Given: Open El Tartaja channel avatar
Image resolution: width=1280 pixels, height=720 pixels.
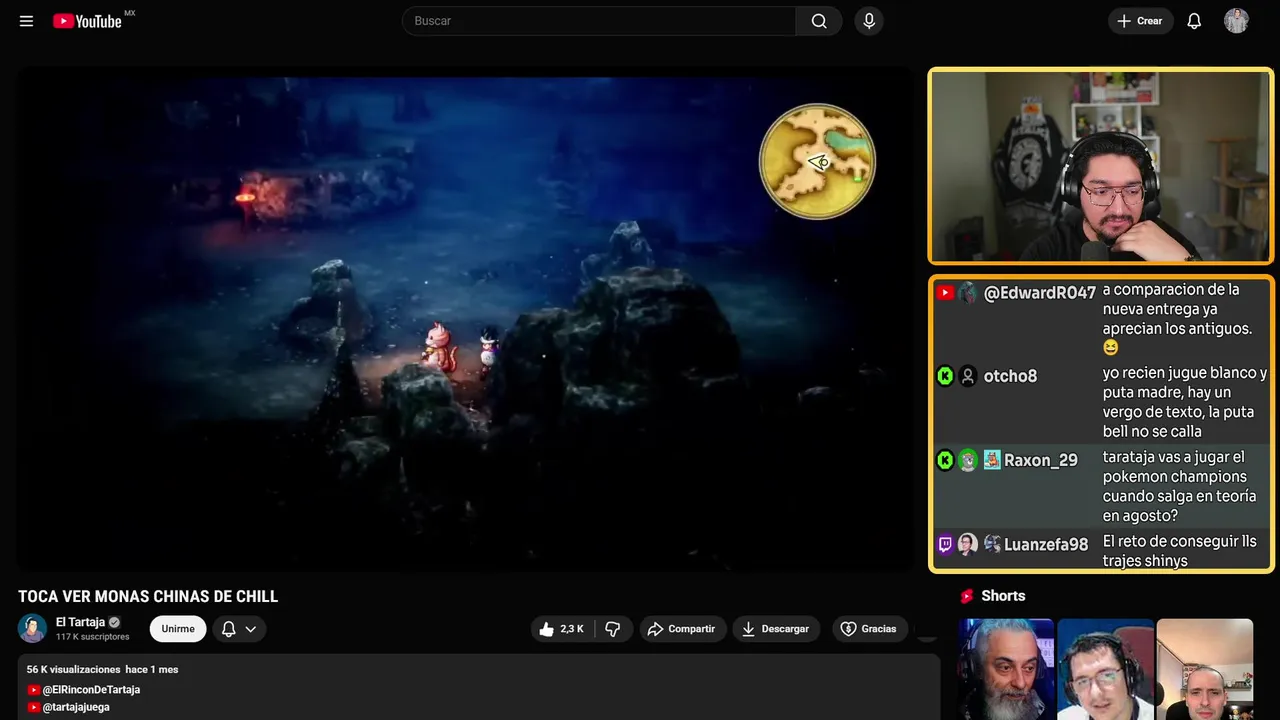Looking at the screenshot, I should click(33, 628).
